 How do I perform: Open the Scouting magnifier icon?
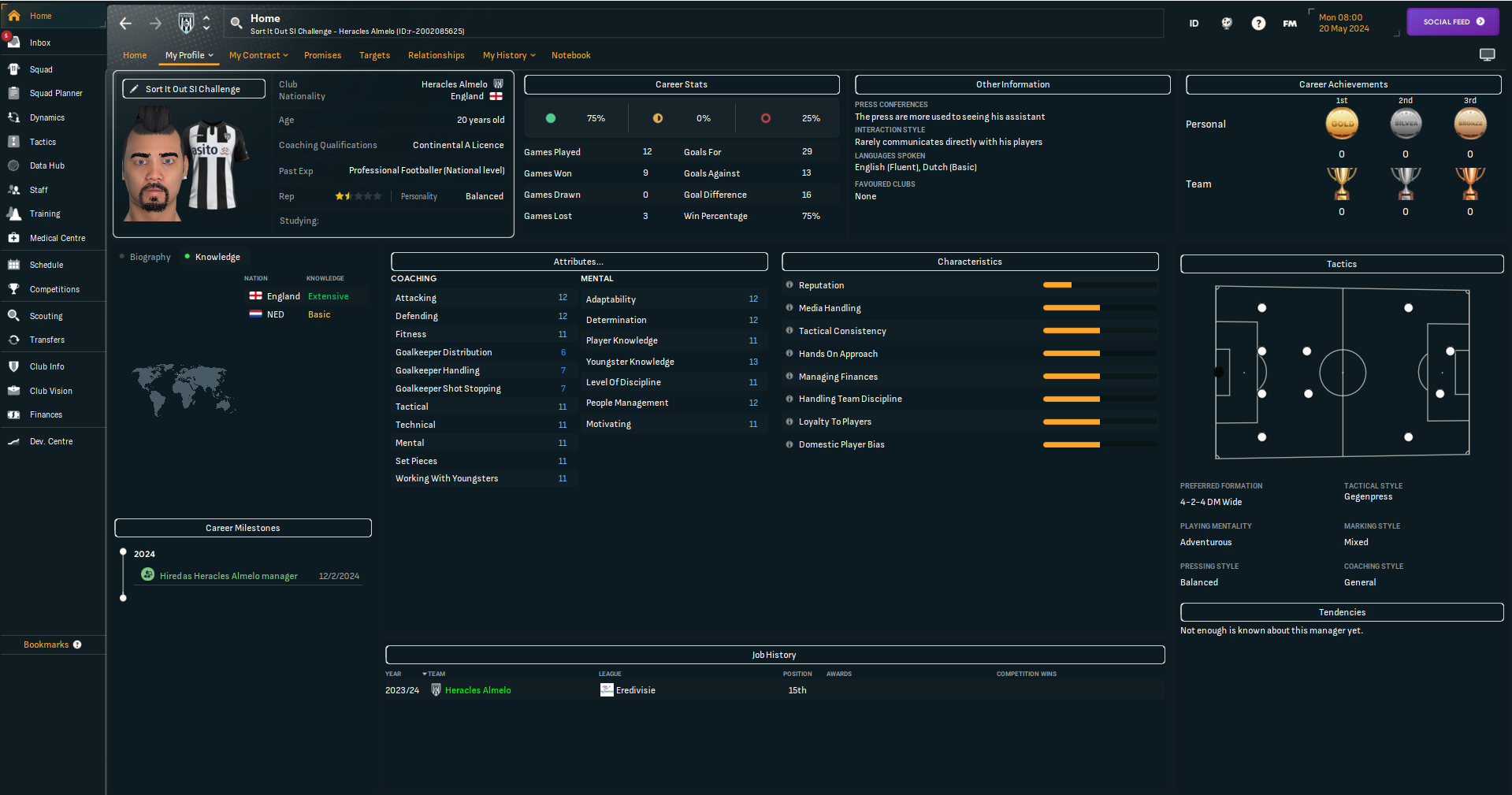tap(14, 316)
